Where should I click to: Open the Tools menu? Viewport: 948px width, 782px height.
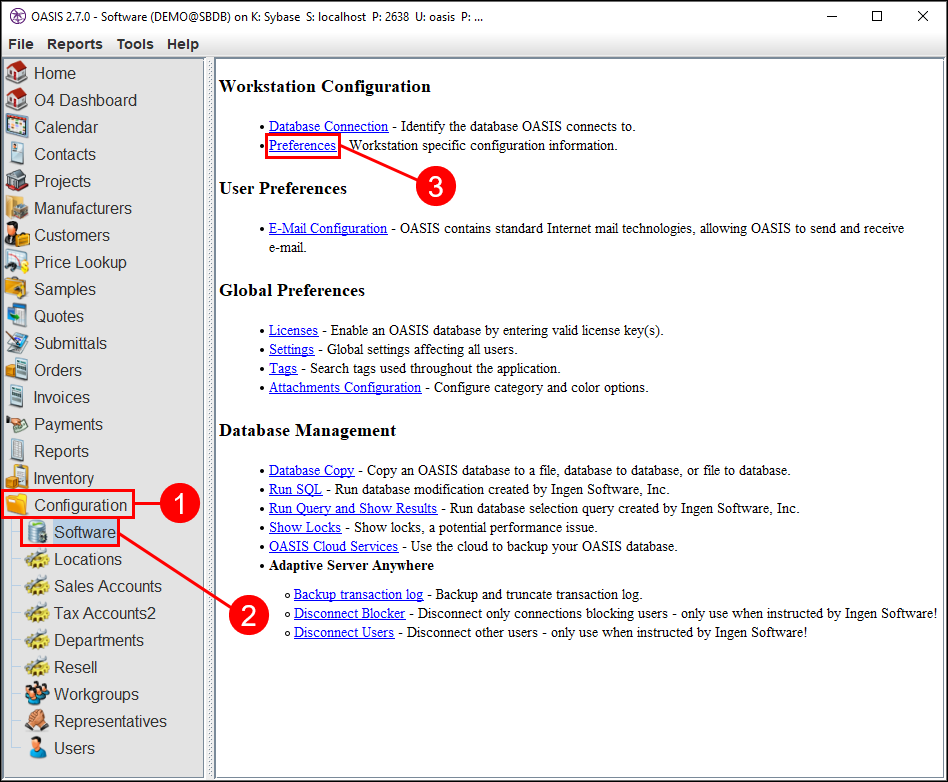click(135, 44)
